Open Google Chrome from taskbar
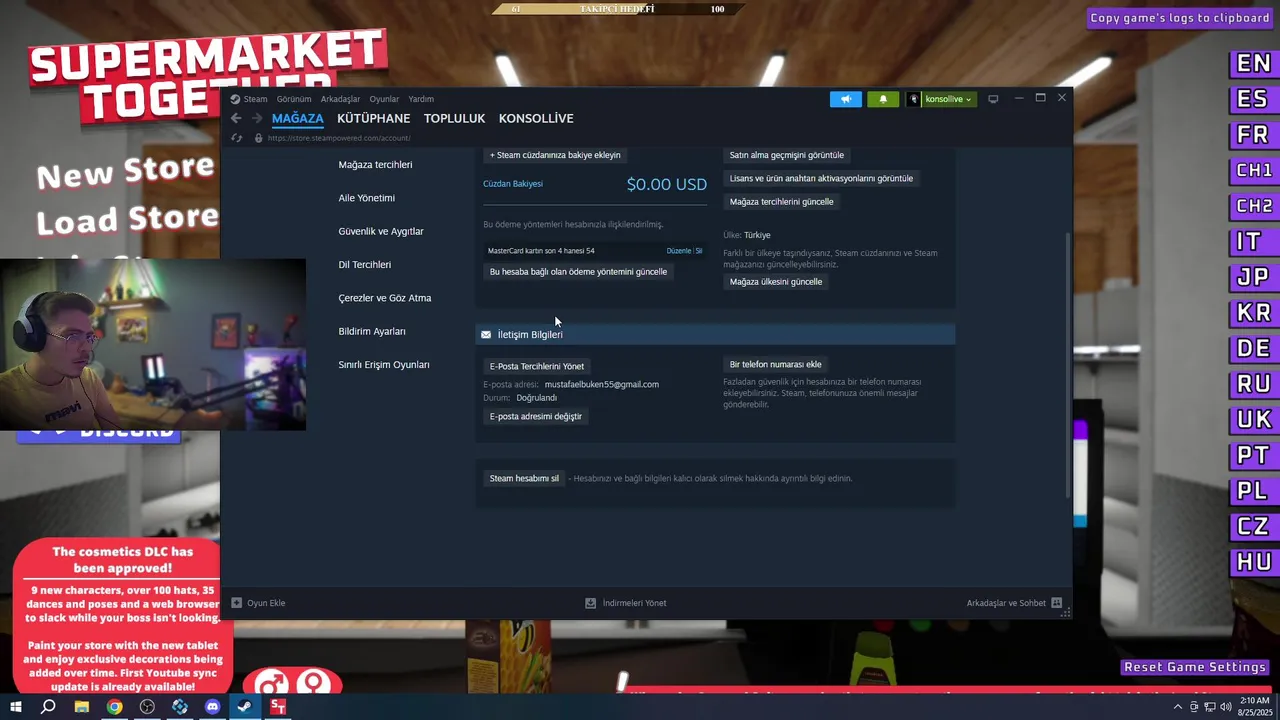 tap(114, 707)
